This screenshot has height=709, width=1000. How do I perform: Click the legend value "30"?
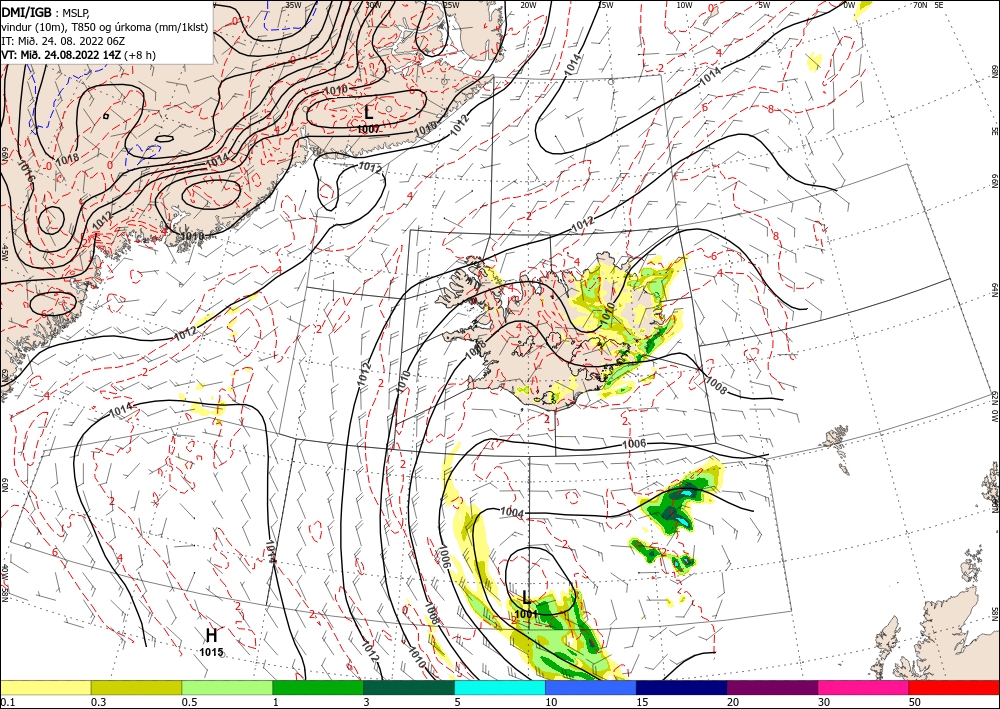(x=824, y=702)
